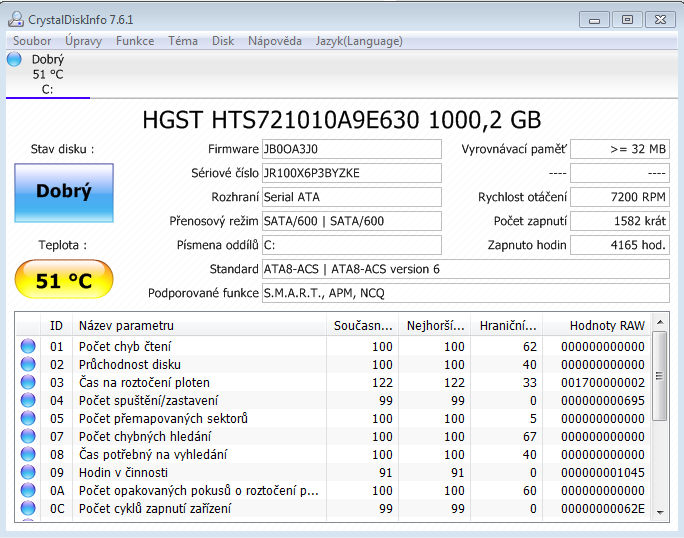Open the Funkce menu
The image size is (684, 538).
135,41
